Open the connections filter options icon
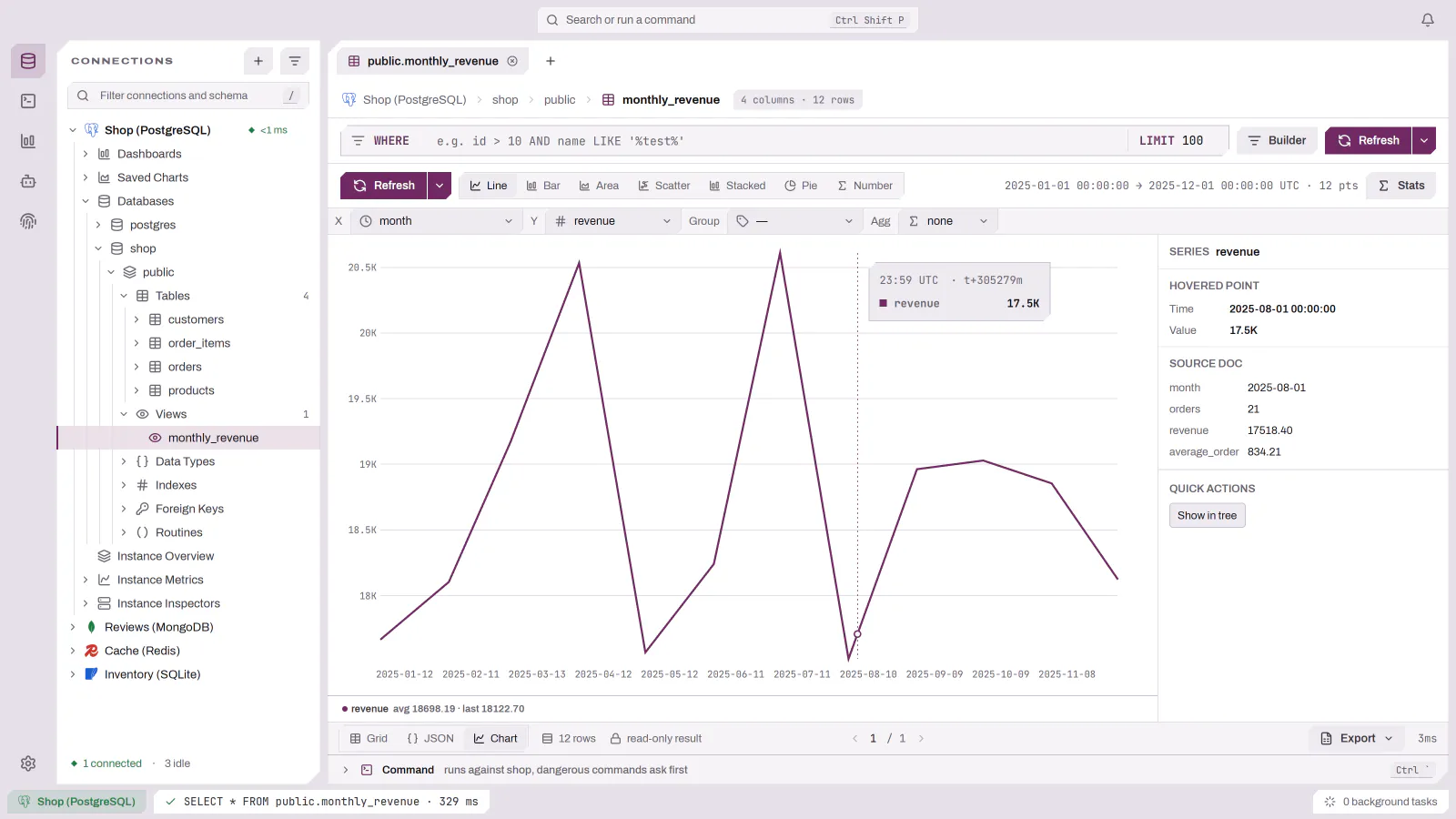This screenshot has width=1456, height=819. pos(295,61)
